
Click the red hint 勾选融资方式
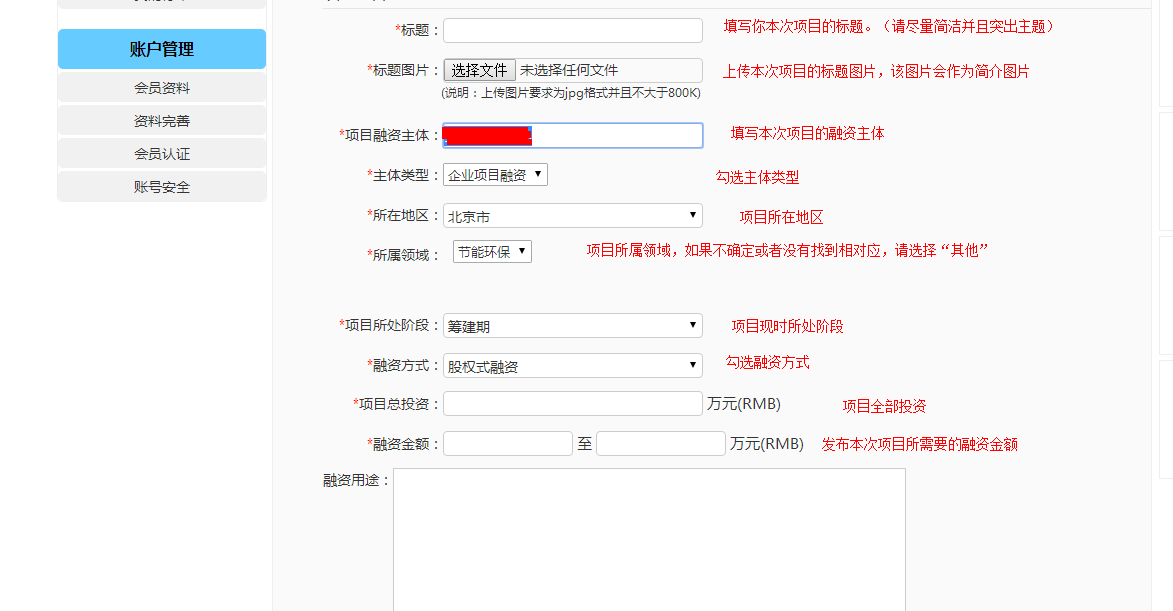768,362
